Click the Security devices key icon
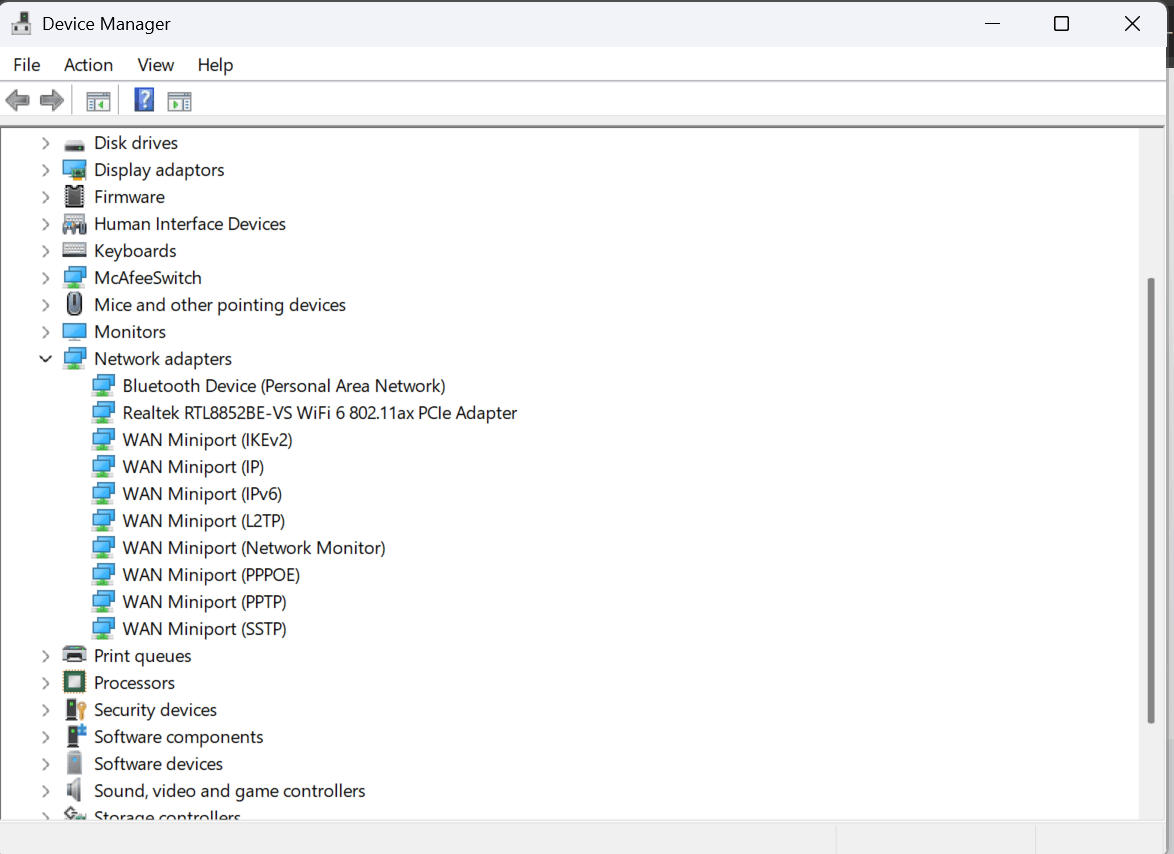The height and width of the screenshot is (854, 1174). [x=75, y=709]
